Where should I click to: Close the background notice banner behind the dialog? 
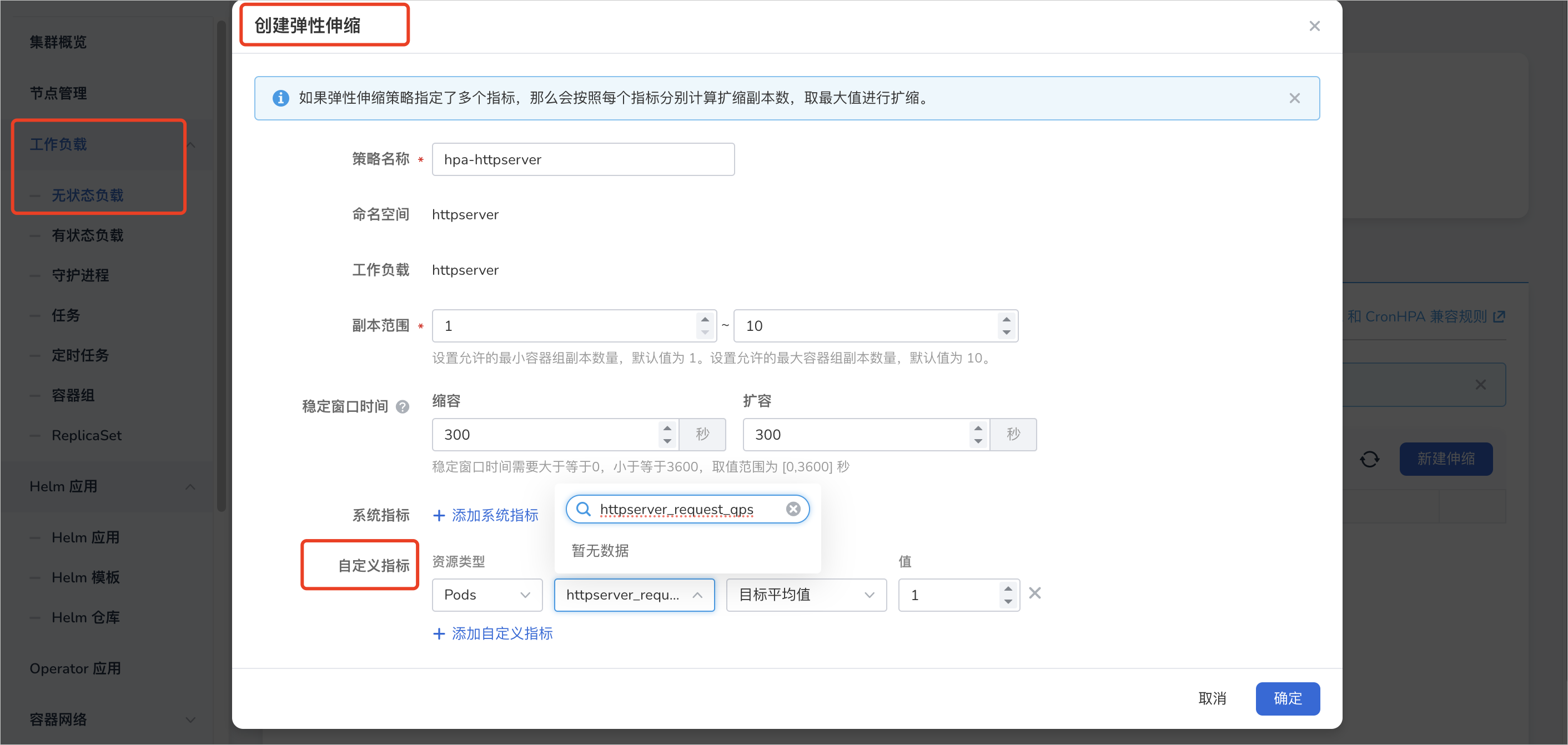coord(1480,385)
